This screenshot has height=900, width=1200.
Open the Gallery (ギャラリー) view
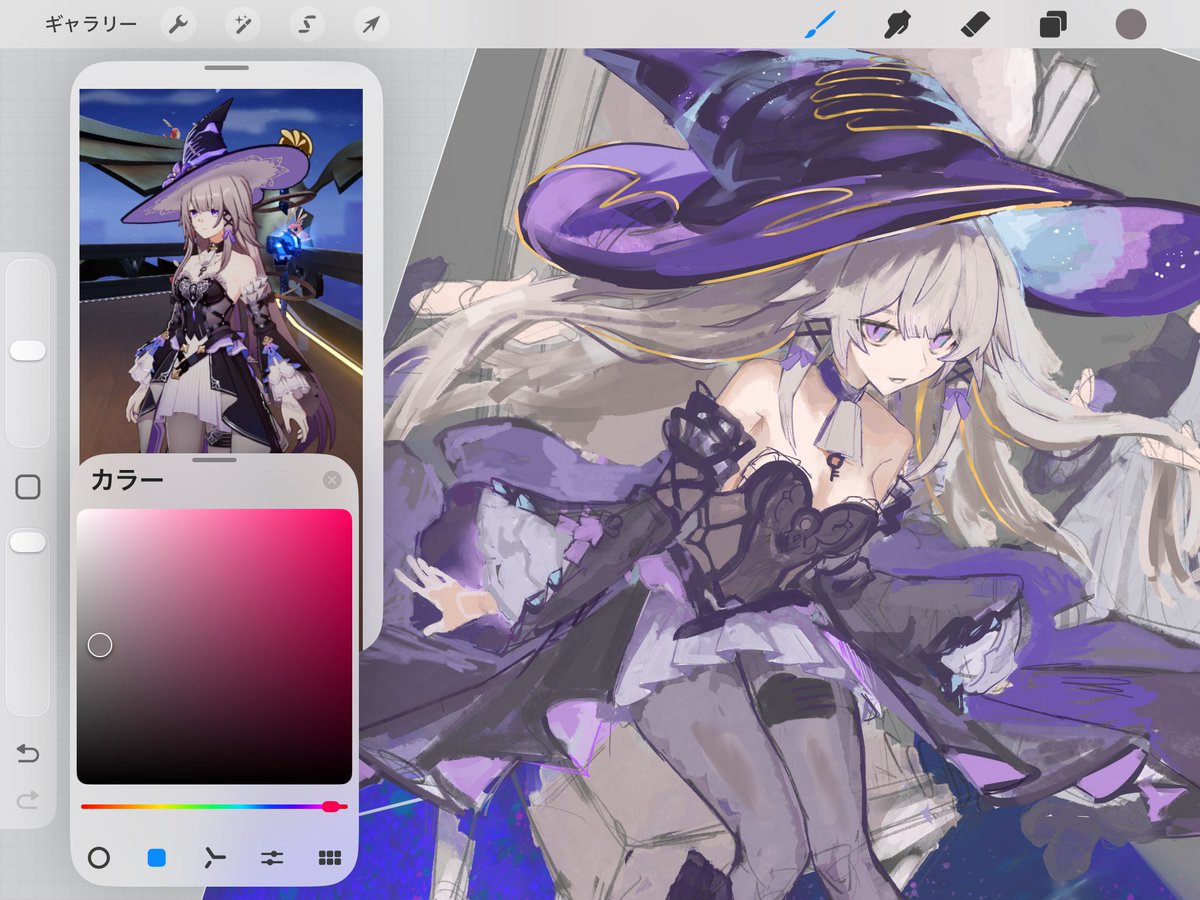90,24
